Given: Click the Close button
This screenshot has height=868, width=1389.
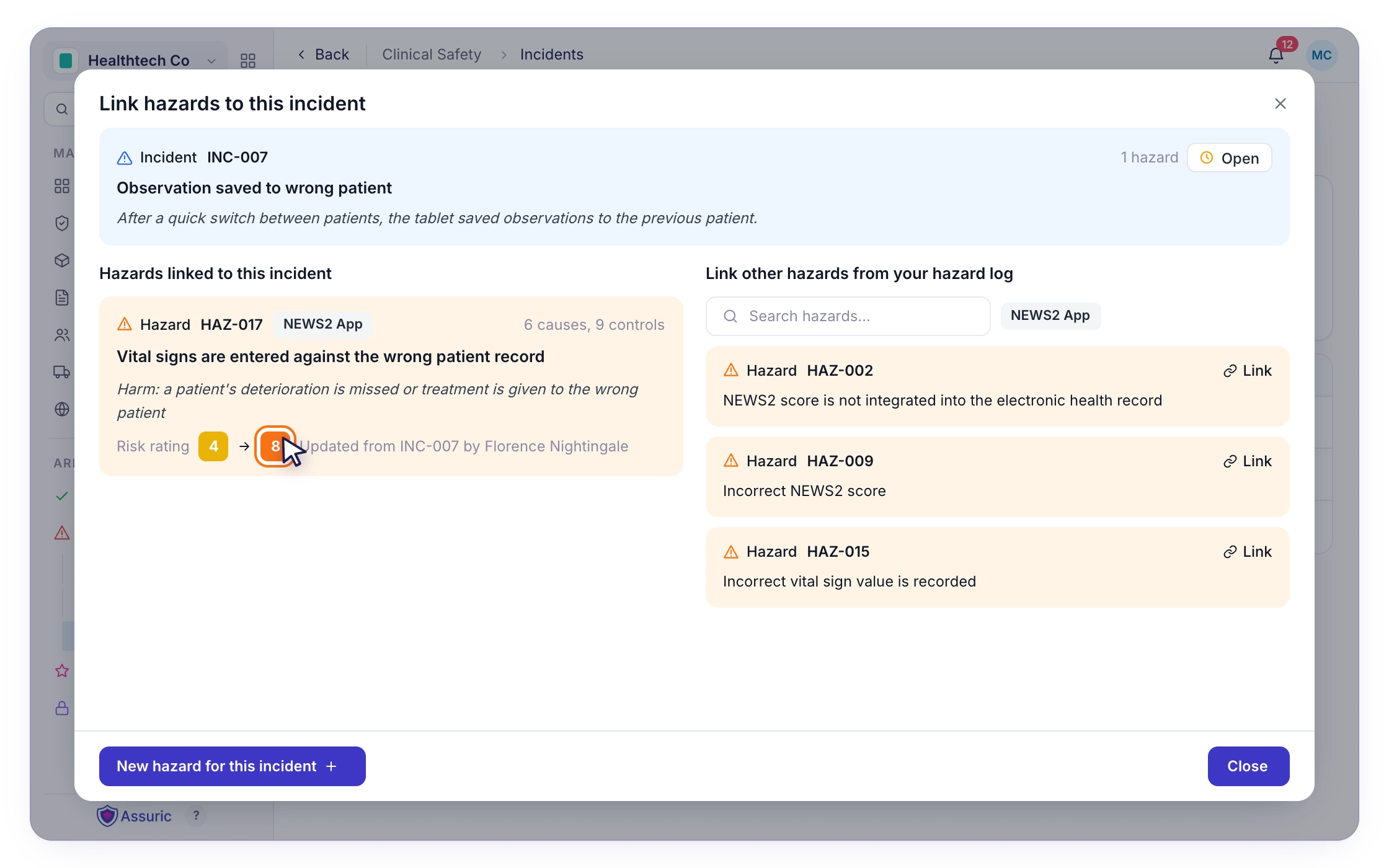Looking at the screenshot, I should (1248, 766).
